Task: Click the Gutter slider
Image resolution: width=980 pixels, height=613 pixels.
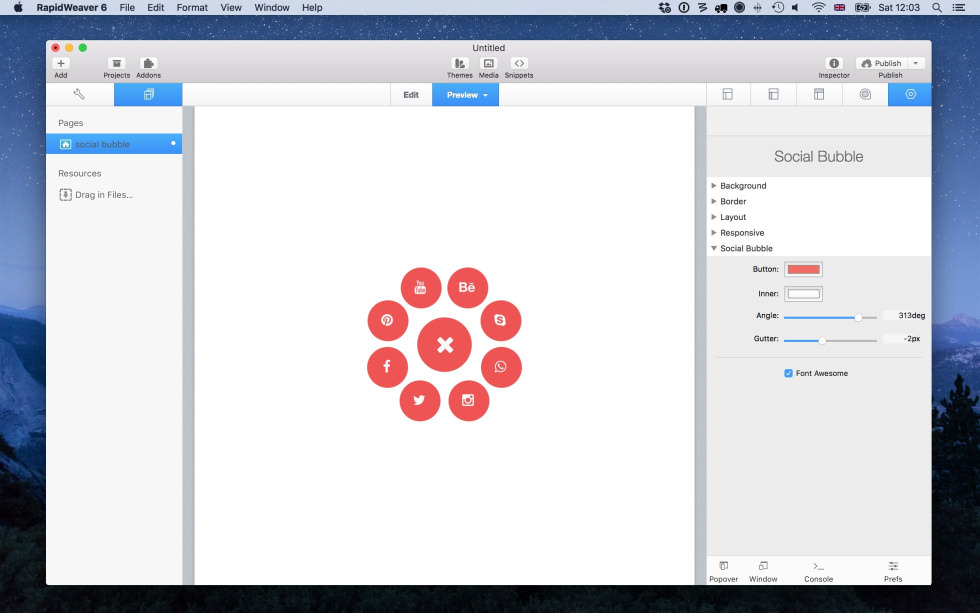Action: click(x=830, y=341)
